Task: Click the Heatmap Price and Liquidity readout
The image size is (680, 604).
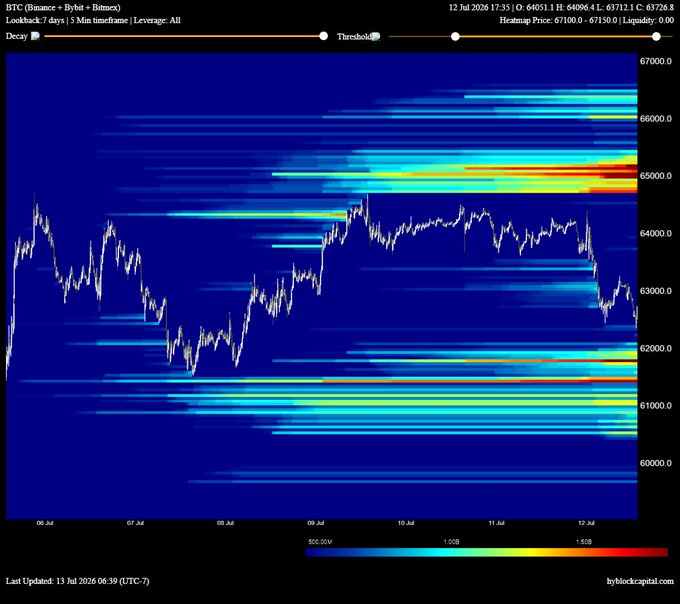Action: tap(586, 20)
